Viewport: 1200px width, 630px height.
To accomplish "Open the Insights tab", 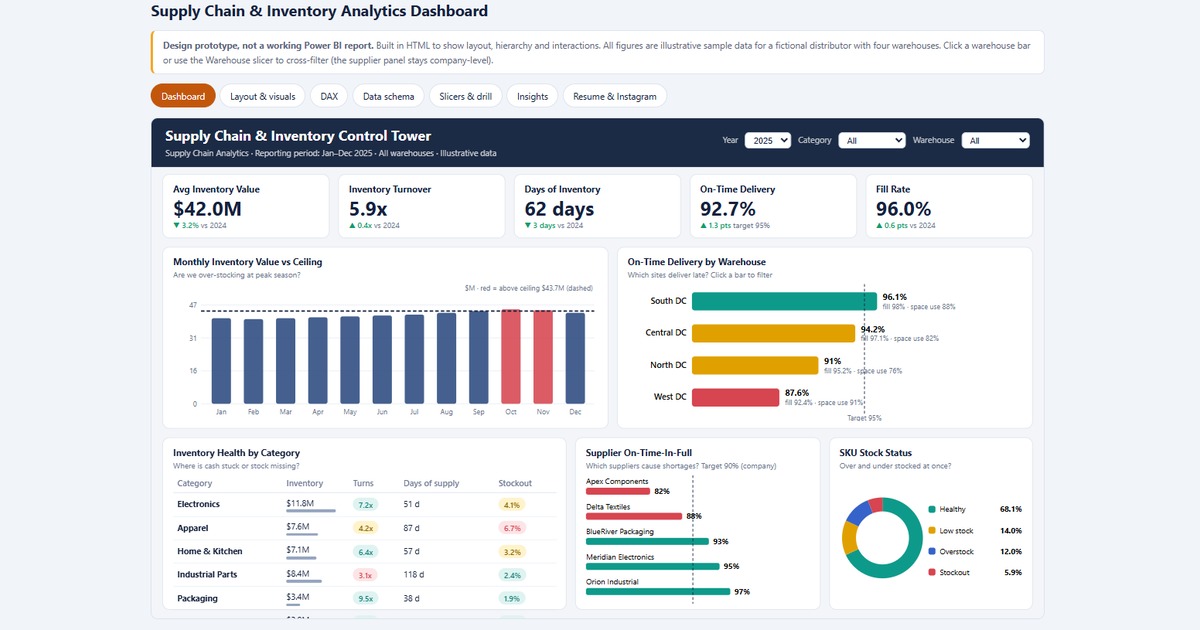I will tap(533, 96).
